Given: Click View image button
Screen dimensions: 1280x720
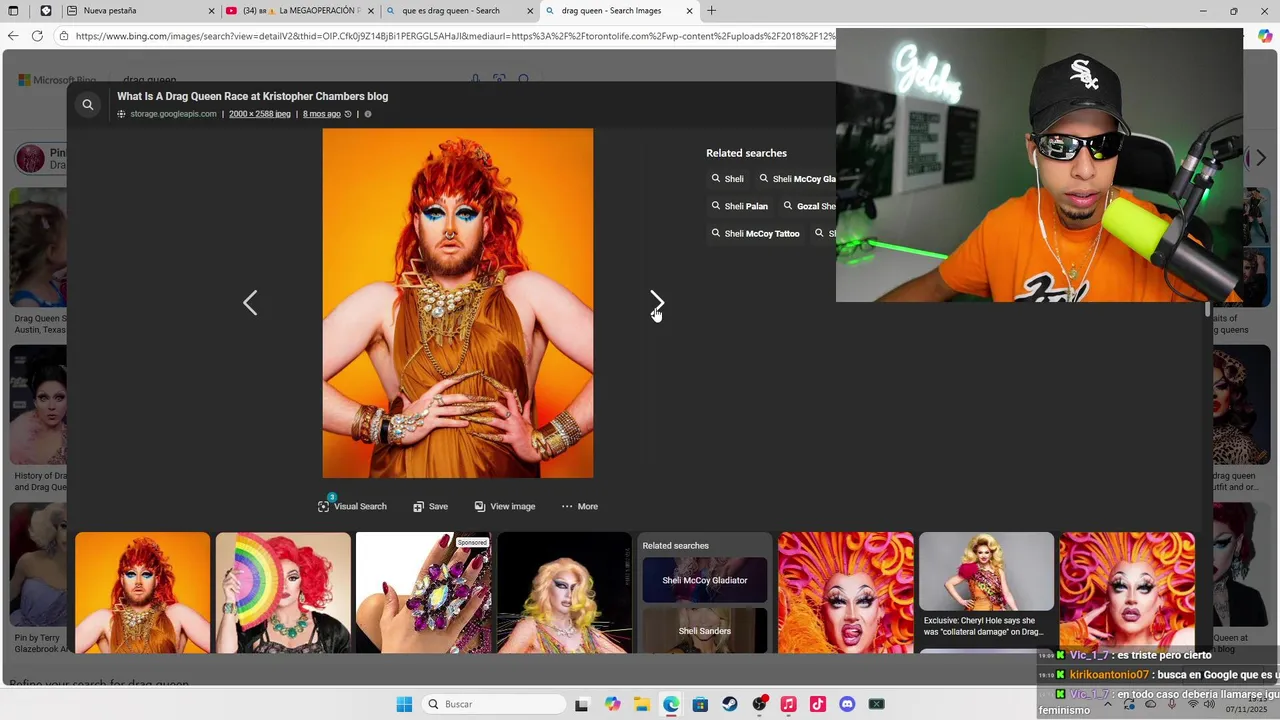Looking at the screenshot, I should point(505,506).
